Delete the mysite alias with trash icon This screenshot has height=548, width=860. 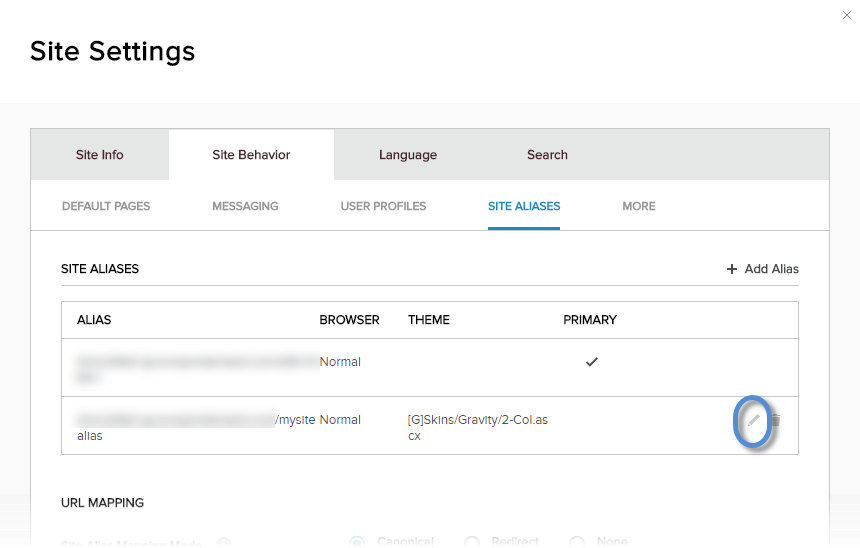[776, 420]
